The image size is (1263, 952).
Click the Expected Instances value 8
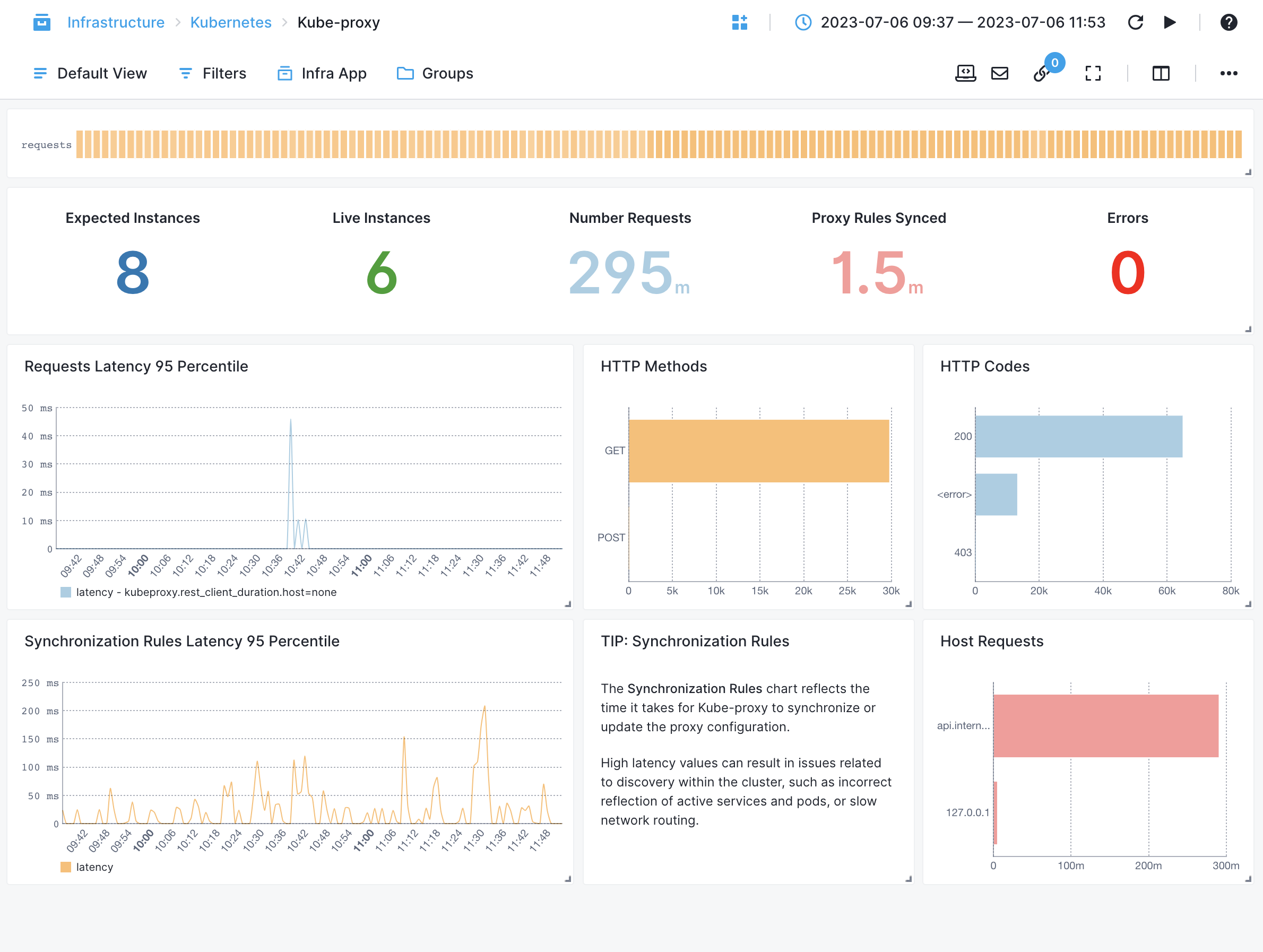(133, 272)
